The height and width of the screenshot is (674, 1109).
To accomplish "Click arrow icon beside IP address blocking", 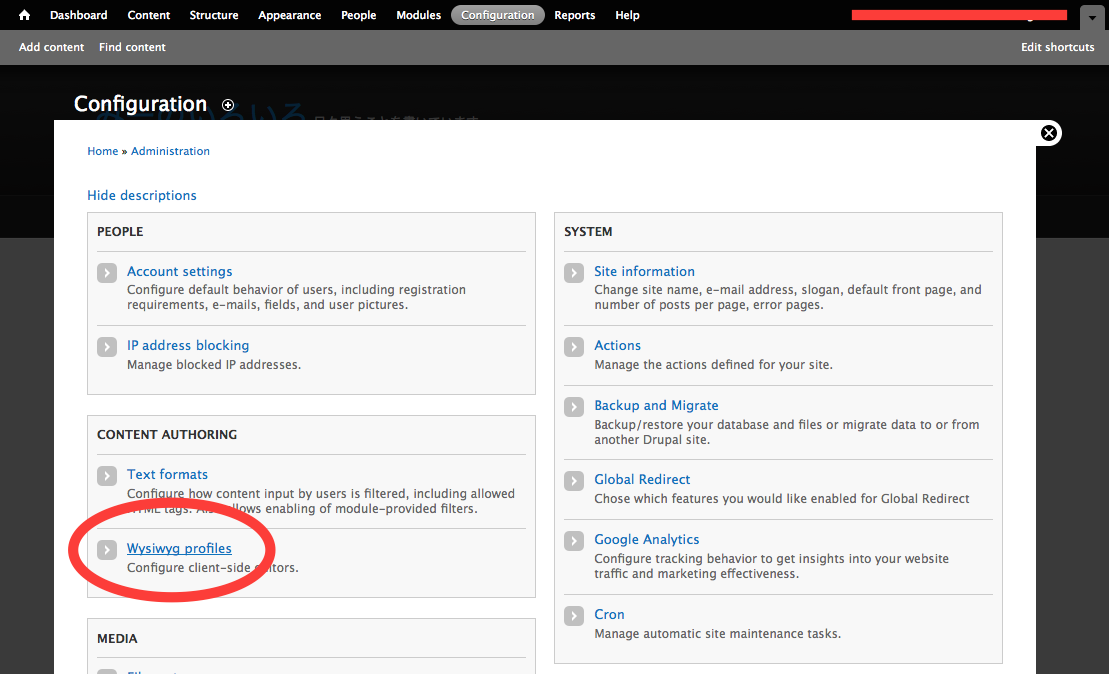I will click(x=107, y=347).
